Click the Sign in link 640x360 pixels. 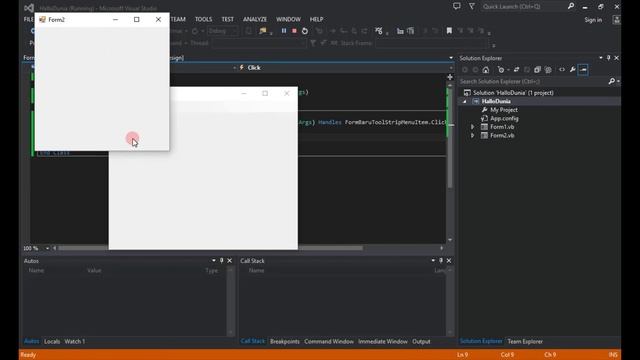pyautogui.click(x=593, y=20)
